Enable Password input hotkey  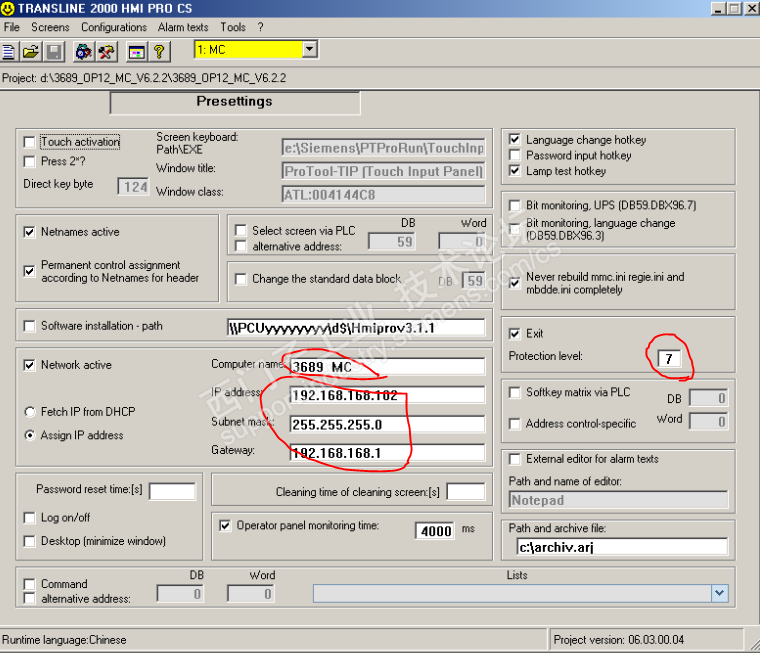pos(515,155)
